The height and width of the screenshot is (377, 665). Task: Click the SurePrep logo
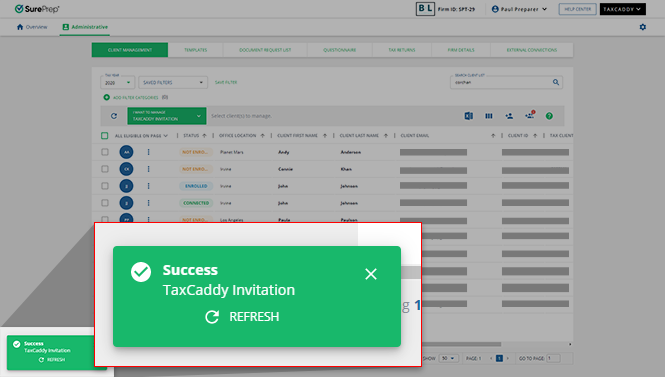[x=37, y=9]
